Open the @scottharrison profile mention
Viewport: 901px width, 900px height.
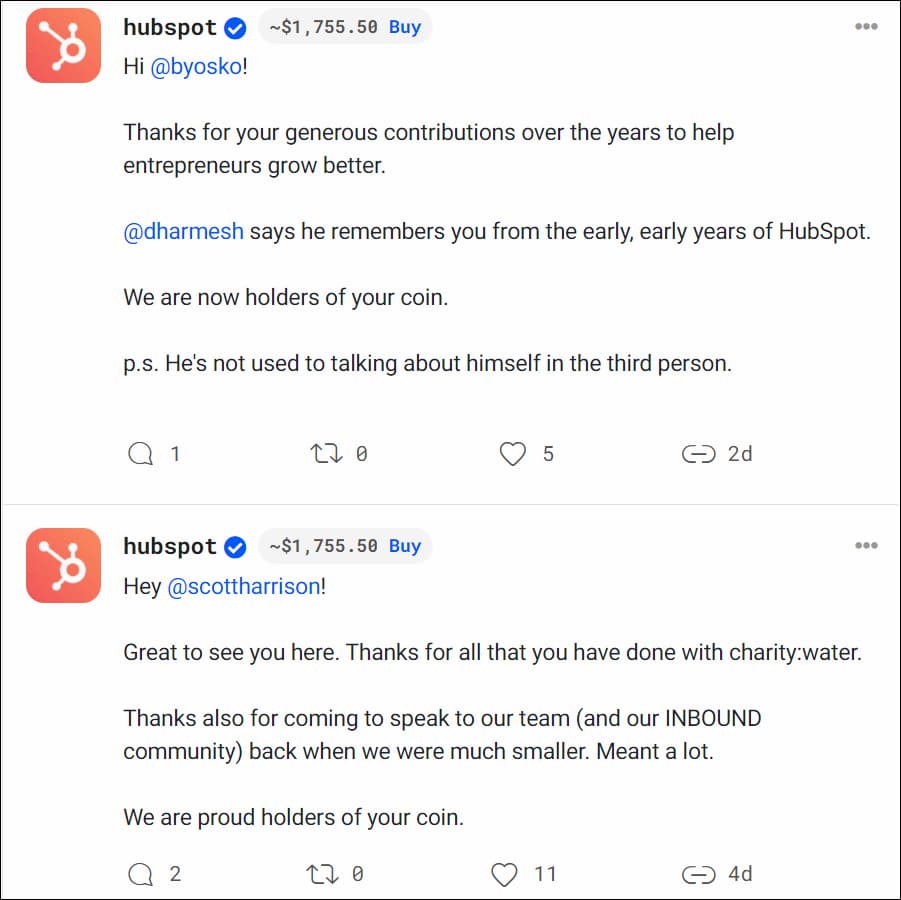(244, 587)
